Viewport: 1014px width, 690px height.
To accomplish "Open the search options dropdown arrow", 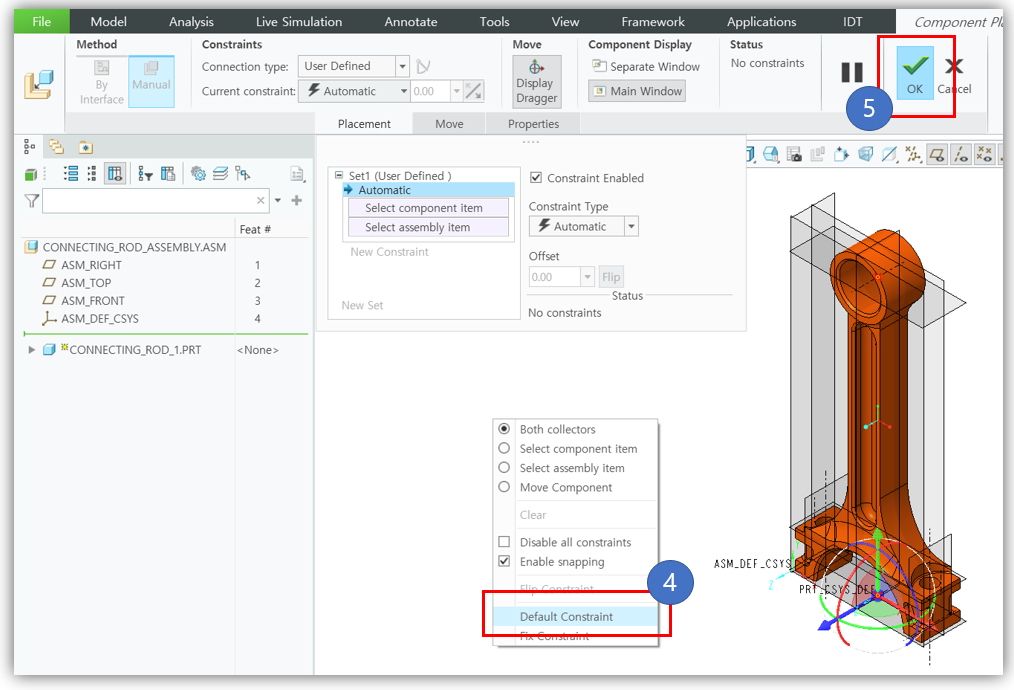I will [277, 200].
